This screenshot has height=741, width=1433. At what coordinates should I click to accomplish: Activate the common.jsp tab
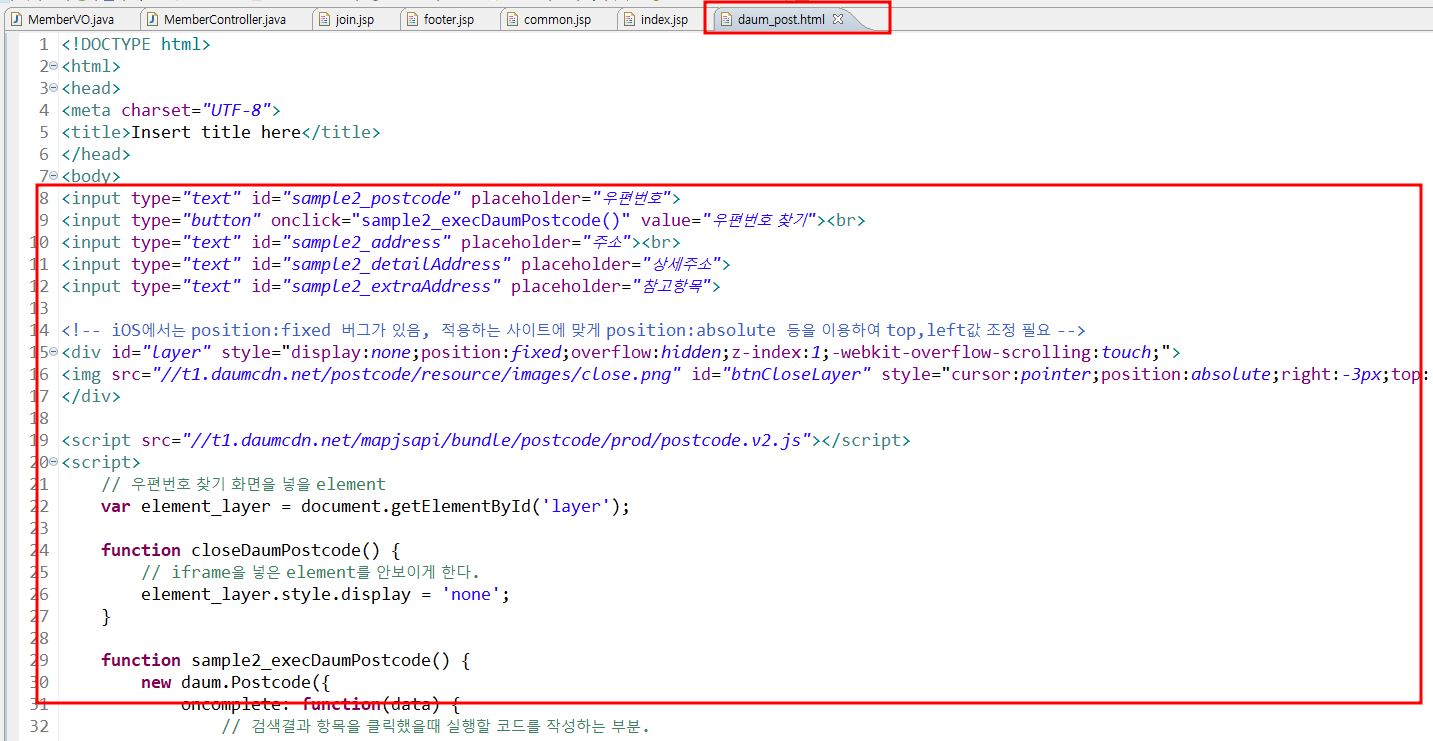556,19
